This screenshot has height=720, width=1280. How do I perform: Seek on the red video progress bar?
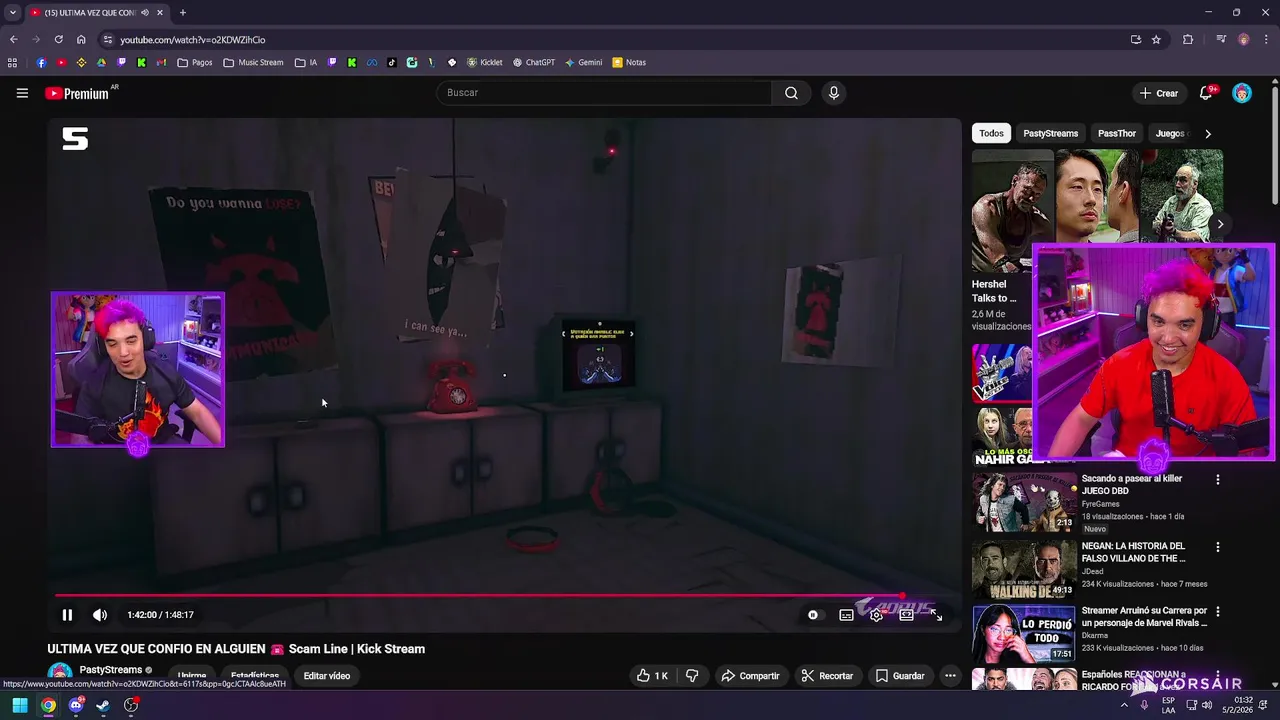[481, 596]
